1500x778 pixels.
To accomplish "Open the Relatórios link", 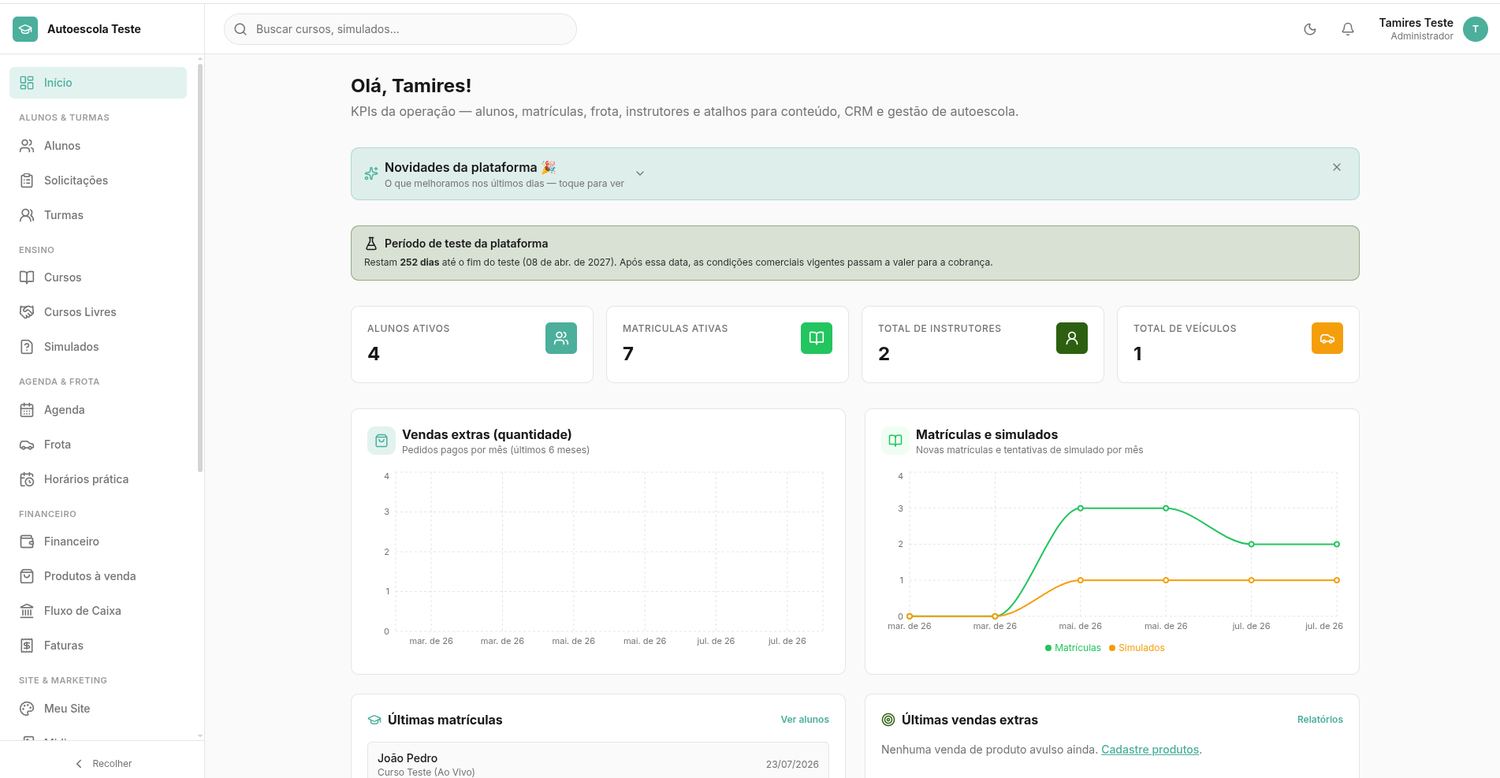I will point(1320,719).
